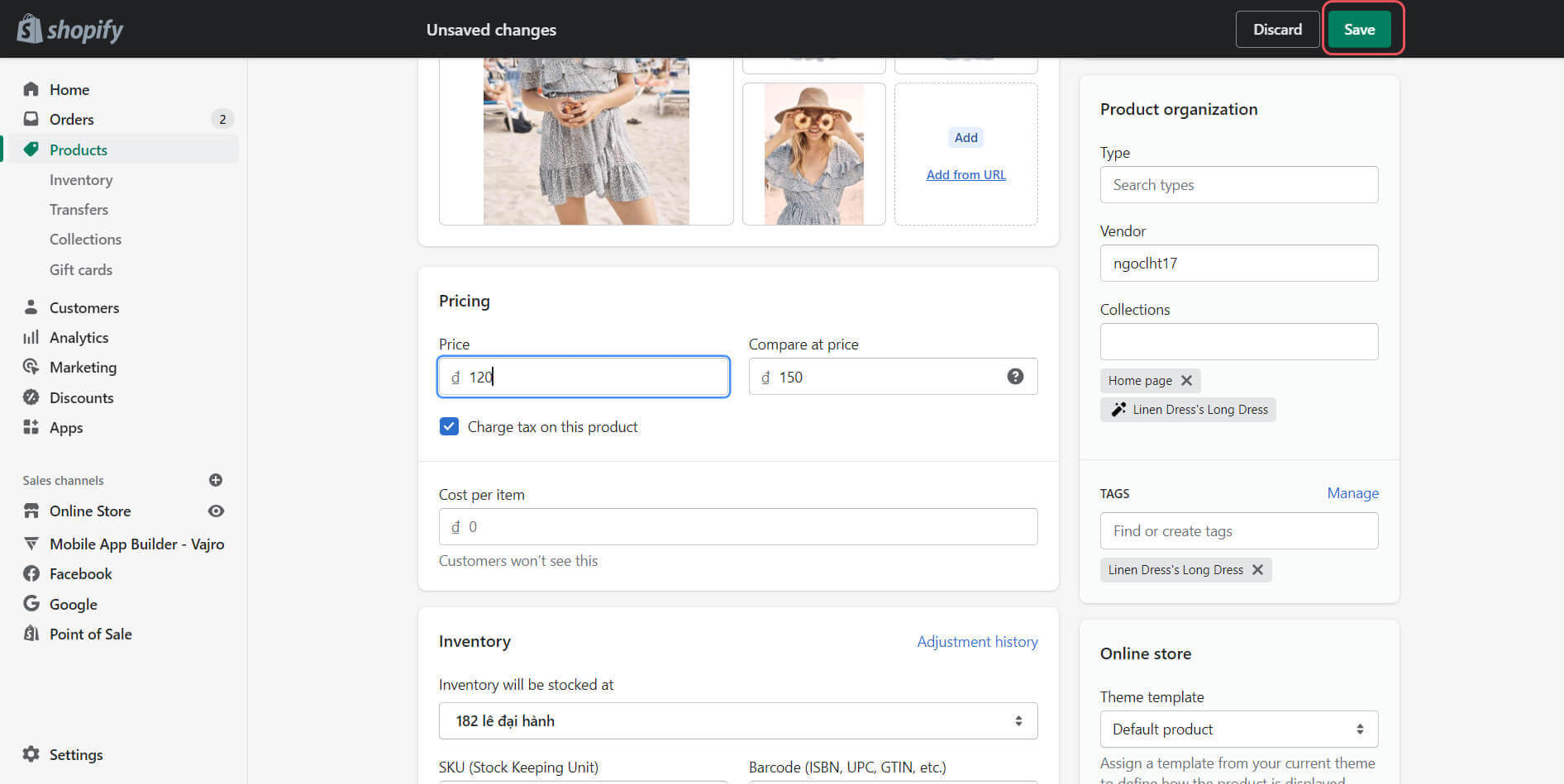Open Analytics in sidebar
Screen dimensions: 1564x784
(79, 337)
